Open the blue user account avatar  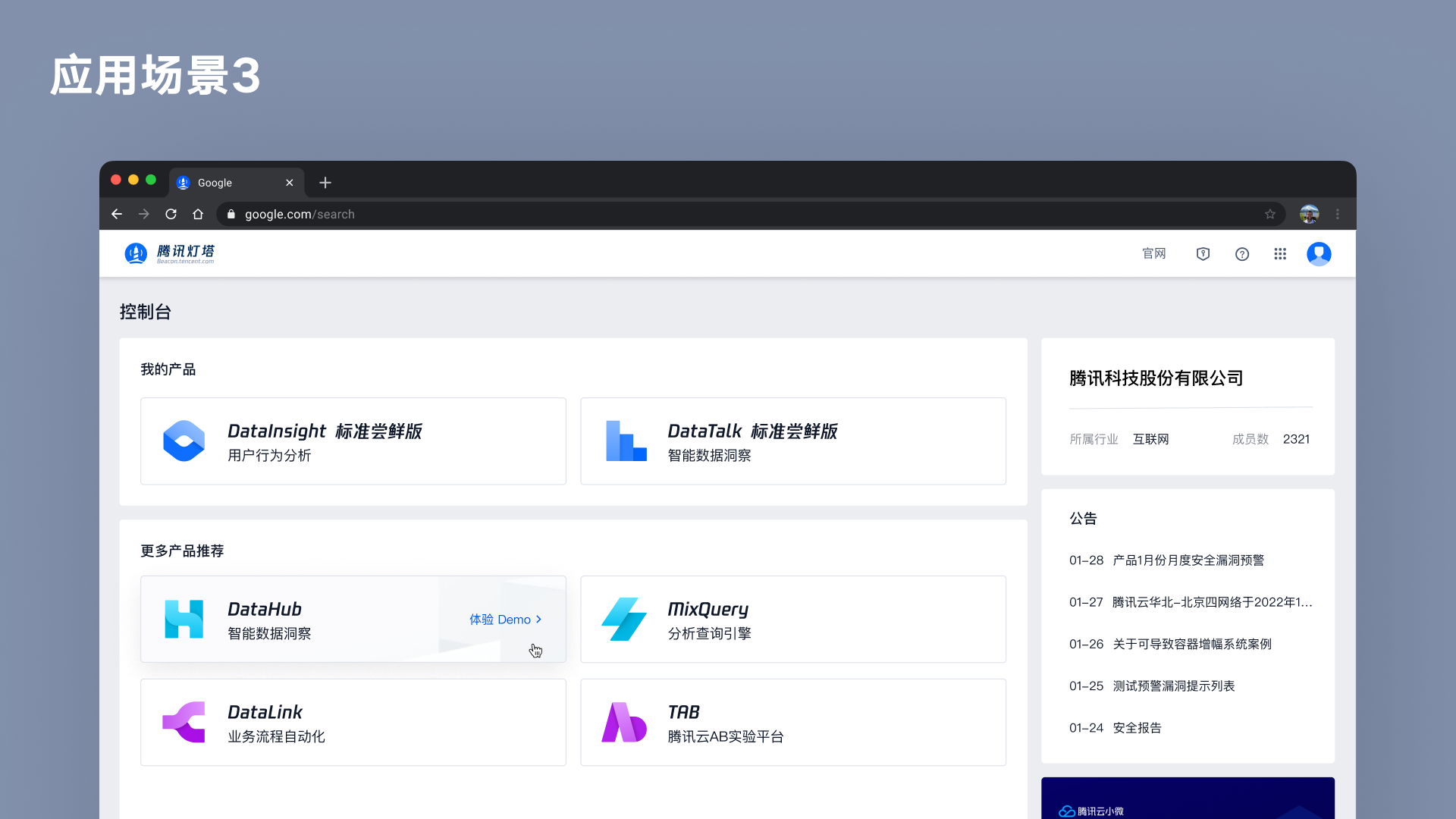pyautogui.click(x=1319, y=254)
